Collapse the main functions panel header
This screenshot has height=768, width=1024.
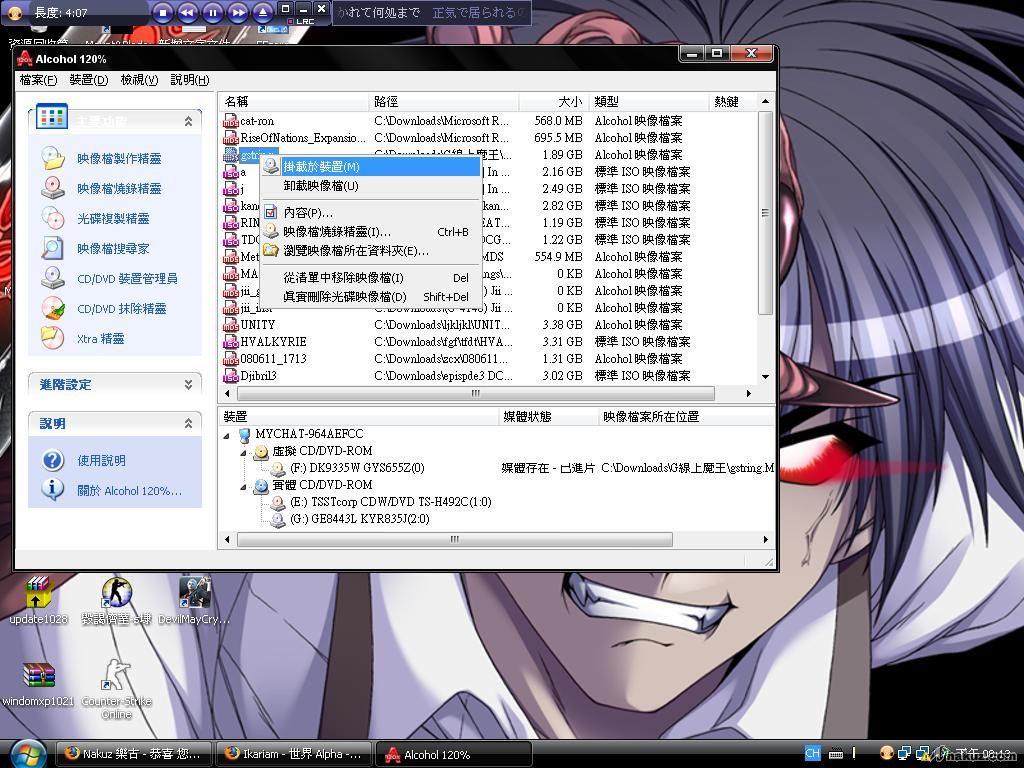[188, 121]
